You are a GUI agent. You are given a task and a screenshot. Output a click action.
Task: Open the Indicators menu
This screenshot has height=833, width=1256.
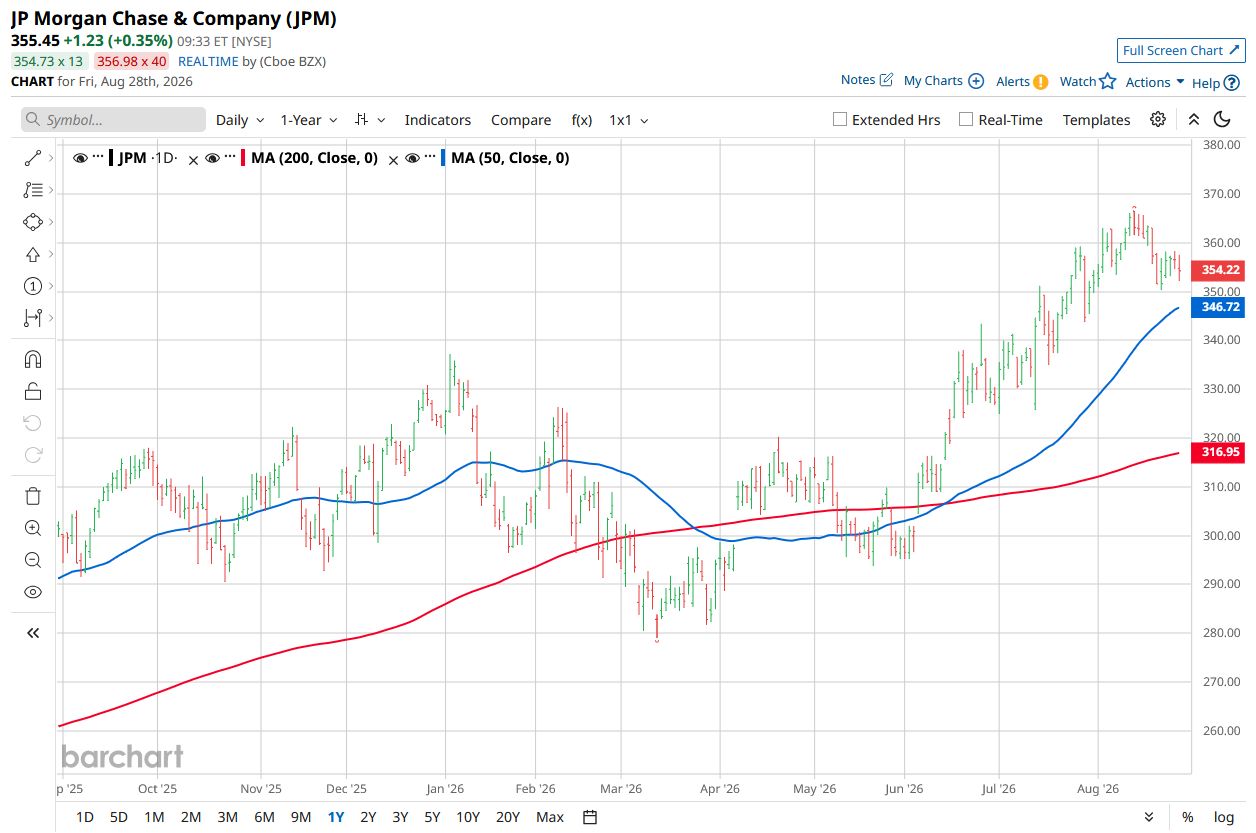pos(438,120)
